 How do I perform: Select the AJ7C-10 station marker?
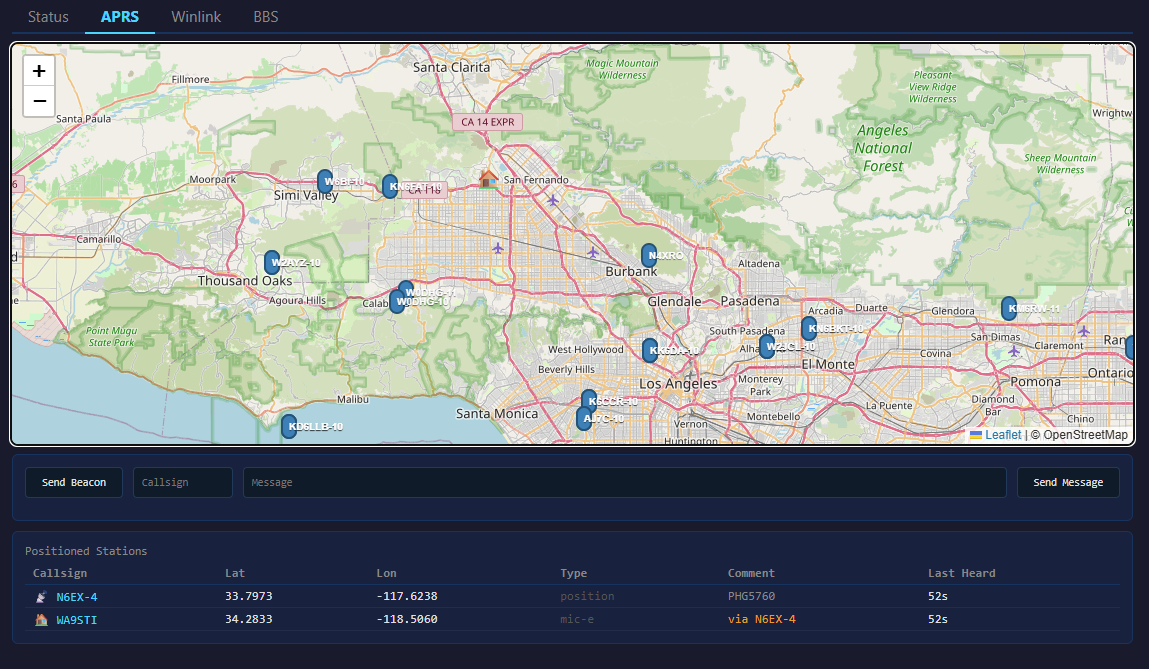tap(584, 418)
